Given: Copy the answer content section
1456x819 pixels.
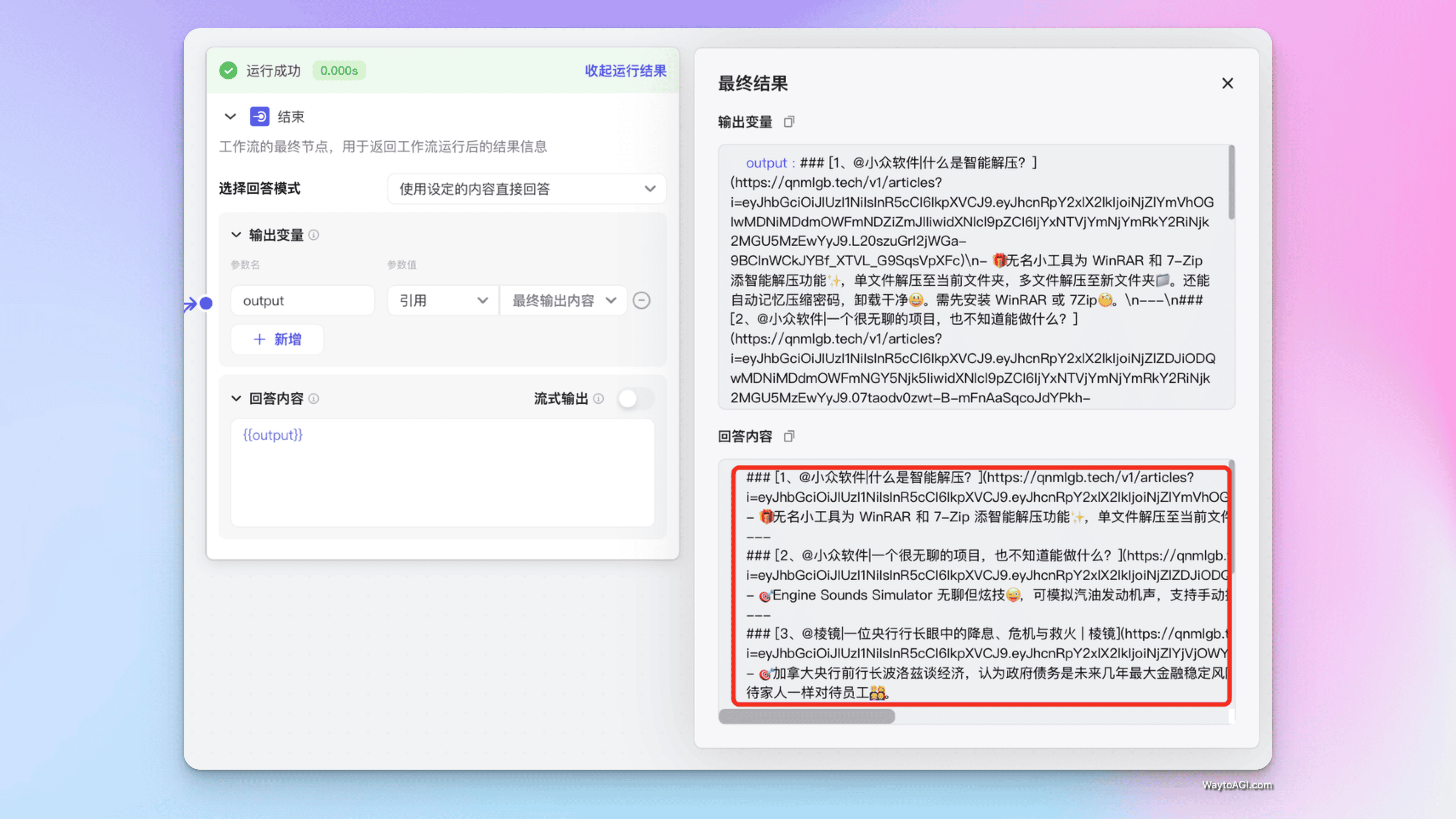Looking at the screenshot, I should pos(789,436).
